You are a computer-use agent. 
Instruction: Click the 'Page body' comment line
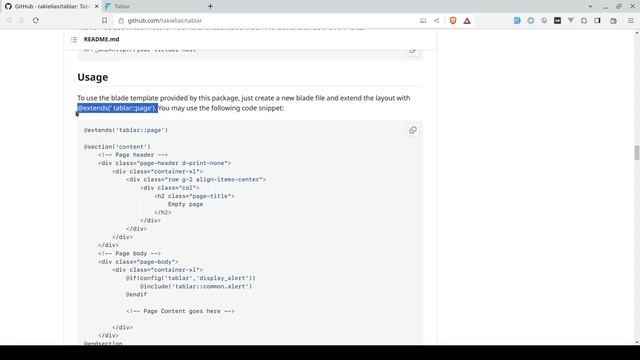pos(129,253)
